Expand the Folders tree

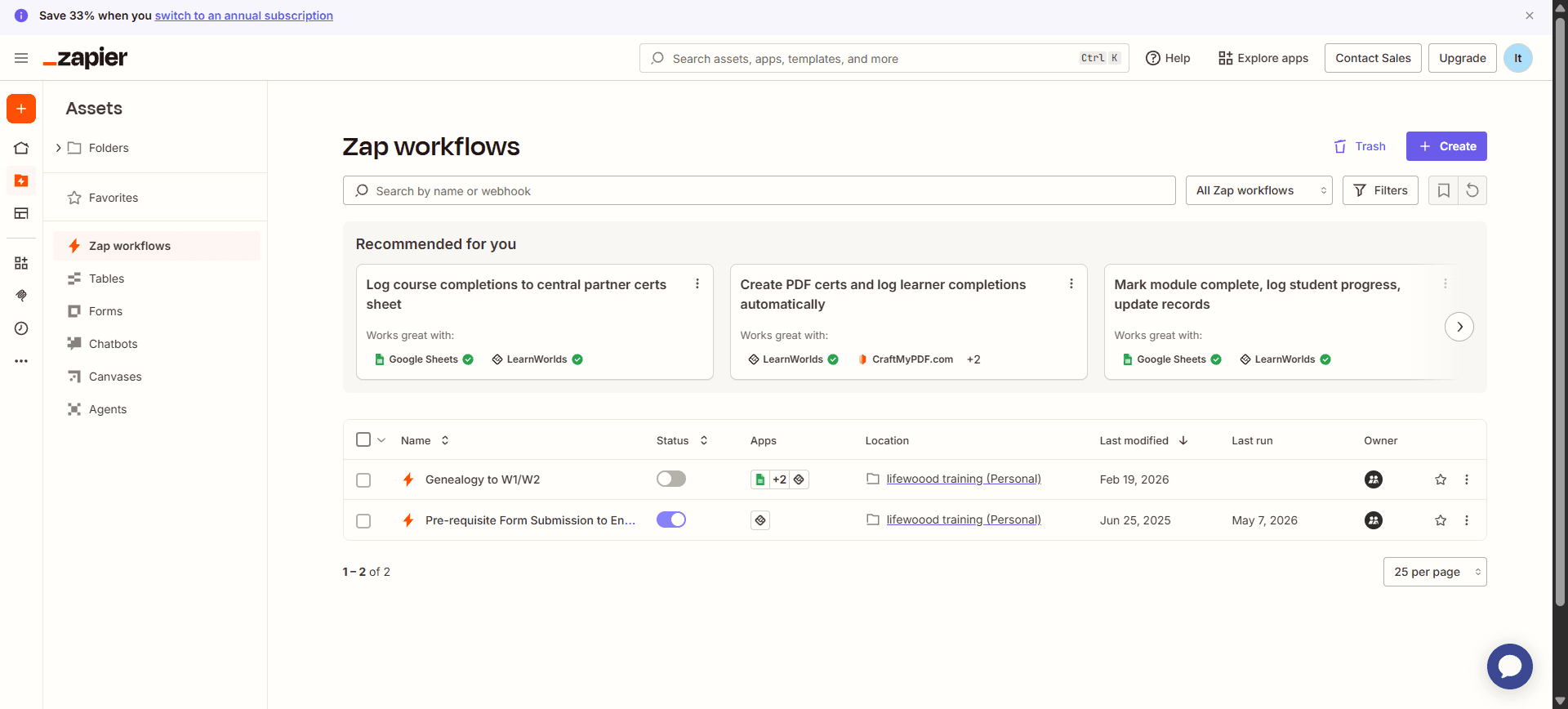coord(58,148)
